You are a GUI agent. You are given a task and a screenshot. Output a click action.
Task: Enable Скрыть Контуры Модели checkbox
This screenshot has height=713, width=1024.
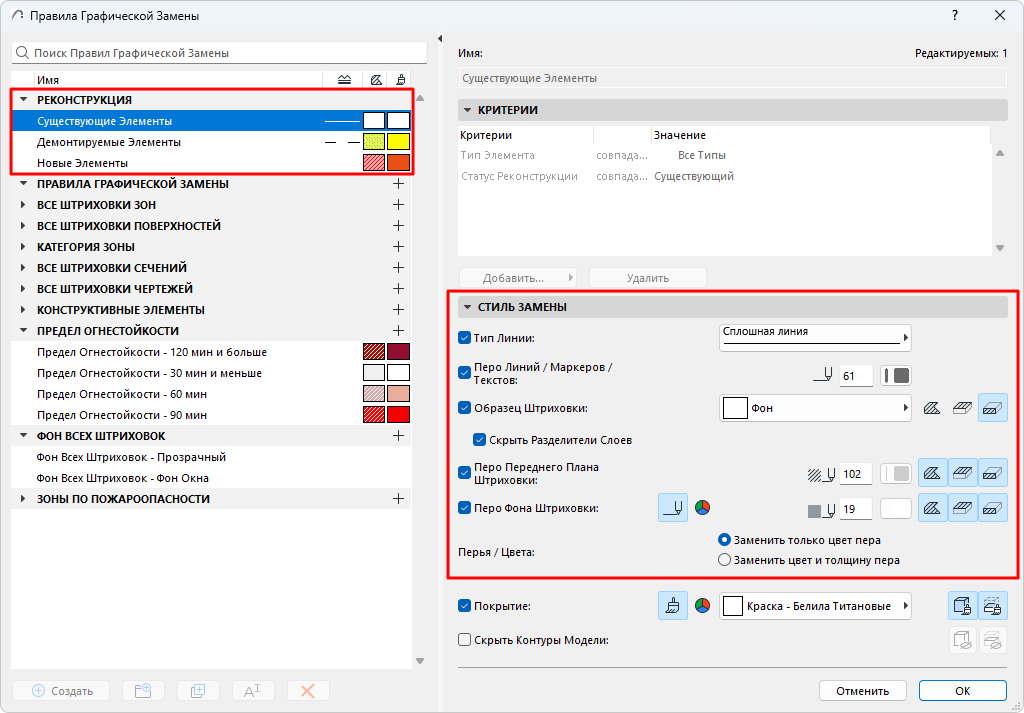pyautogui.click(x=464, y=640)
